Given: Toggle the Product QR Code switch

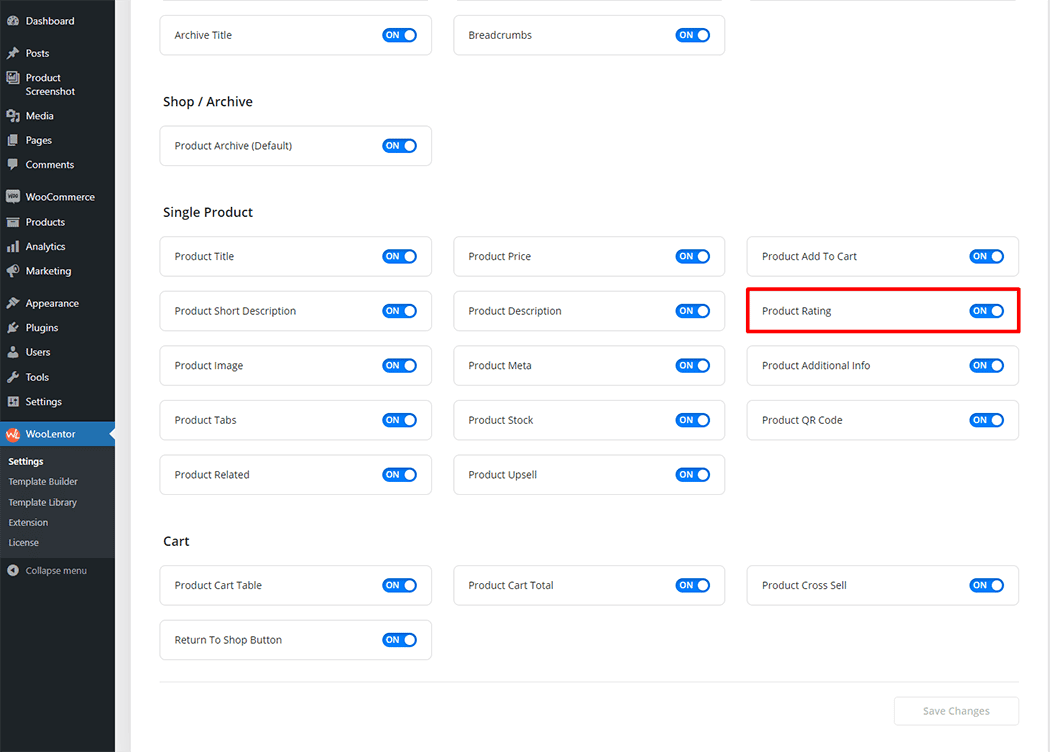Looking at the screenshot, I should pos(986,420).
